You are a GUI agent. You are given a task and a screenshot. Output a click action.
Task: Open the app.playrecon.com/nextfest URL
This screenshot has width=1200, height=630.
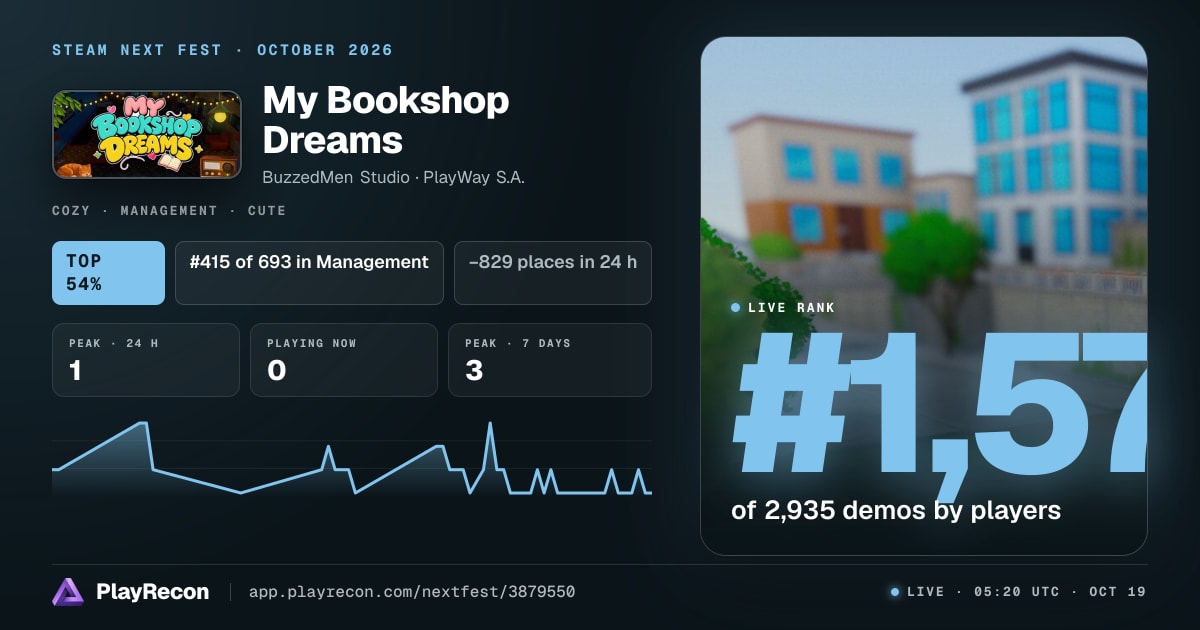pos(411,592)
